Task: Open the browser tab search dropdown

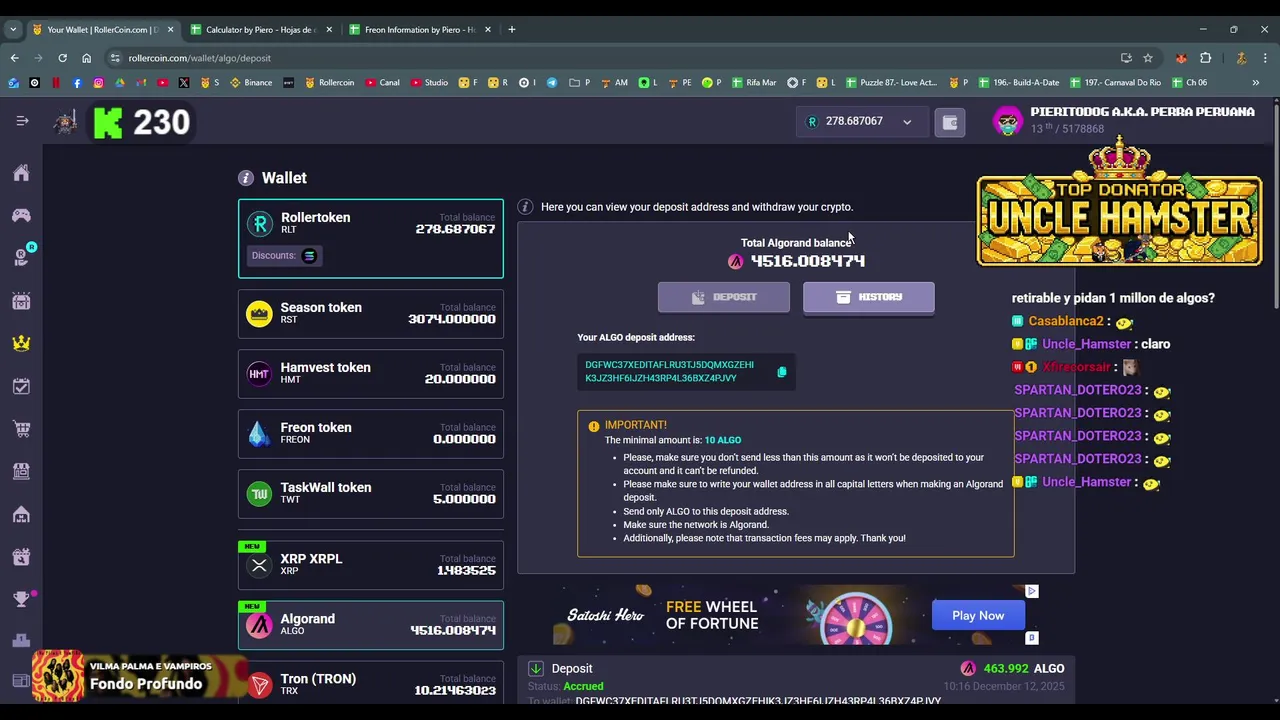Action: 13,29
